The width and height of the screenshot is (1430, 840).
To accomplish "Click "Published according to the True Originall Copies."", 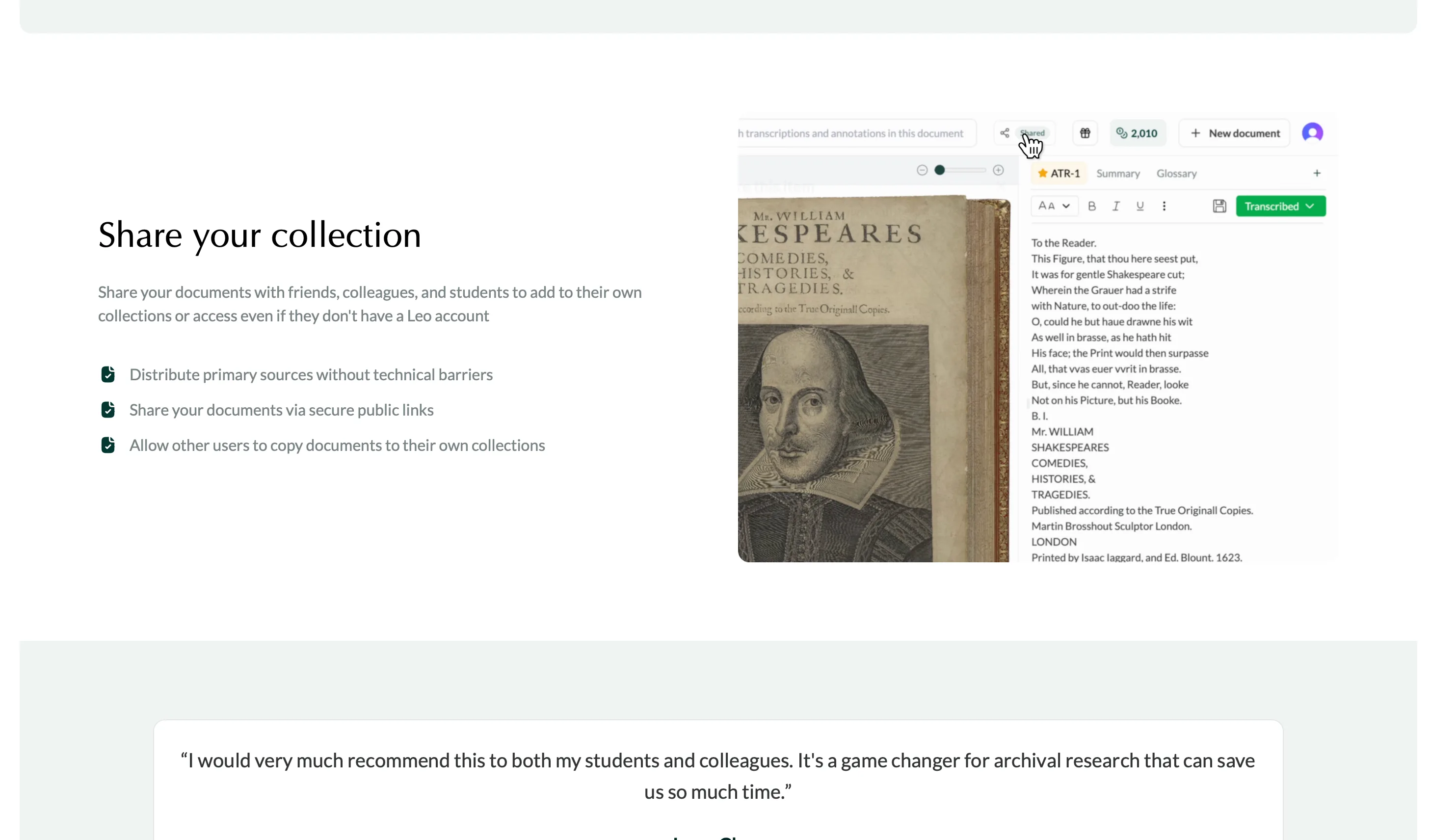I will point(1142,510).
